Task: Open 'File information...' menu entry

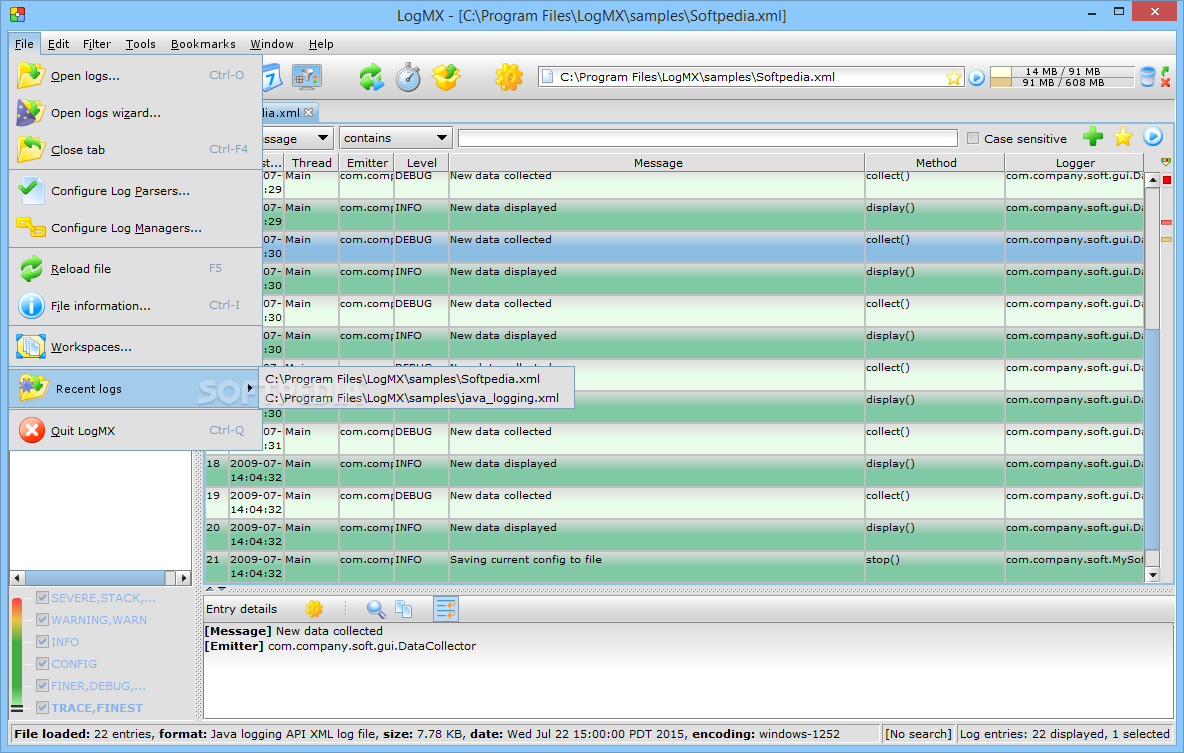Action: [135, 305]
